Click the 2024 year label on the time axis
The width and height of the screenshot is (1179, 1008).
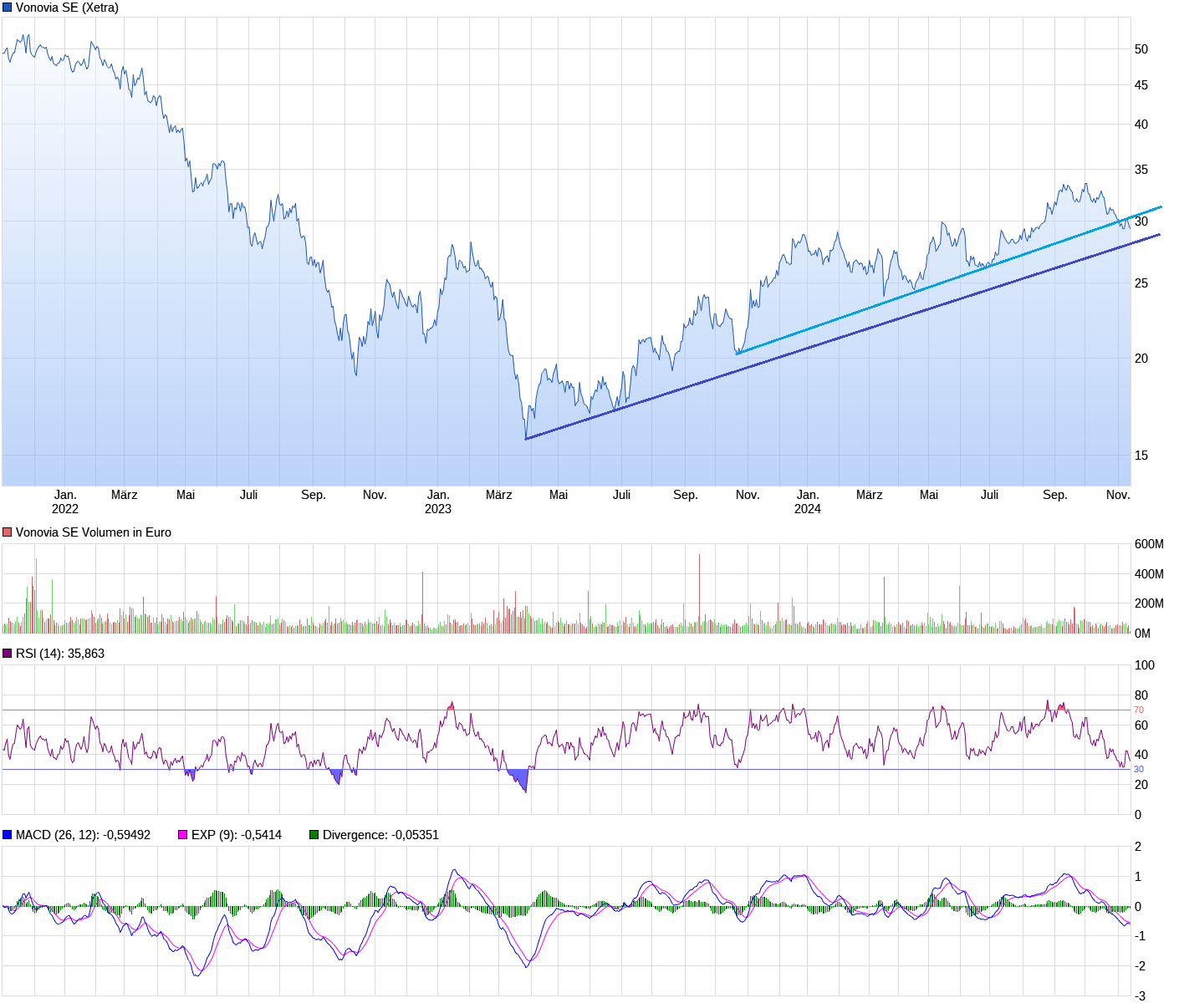coord(808,509)
